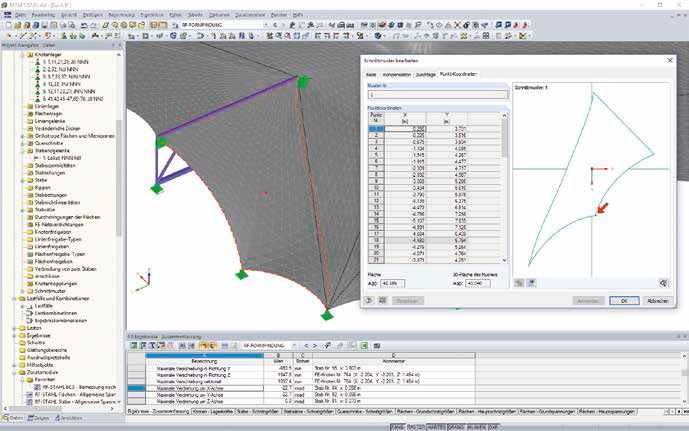Select Flächenlager in project navigator
Screen dimensions: 689x431
tap(47, 114)
